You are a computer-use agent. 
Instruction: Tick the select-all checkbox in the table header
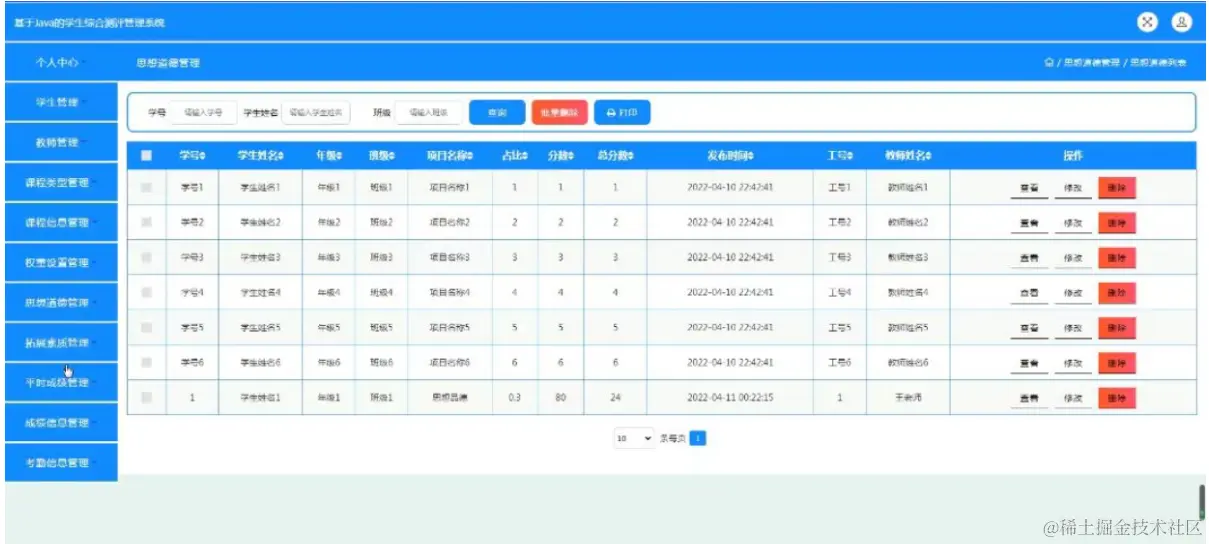point(147,155)
